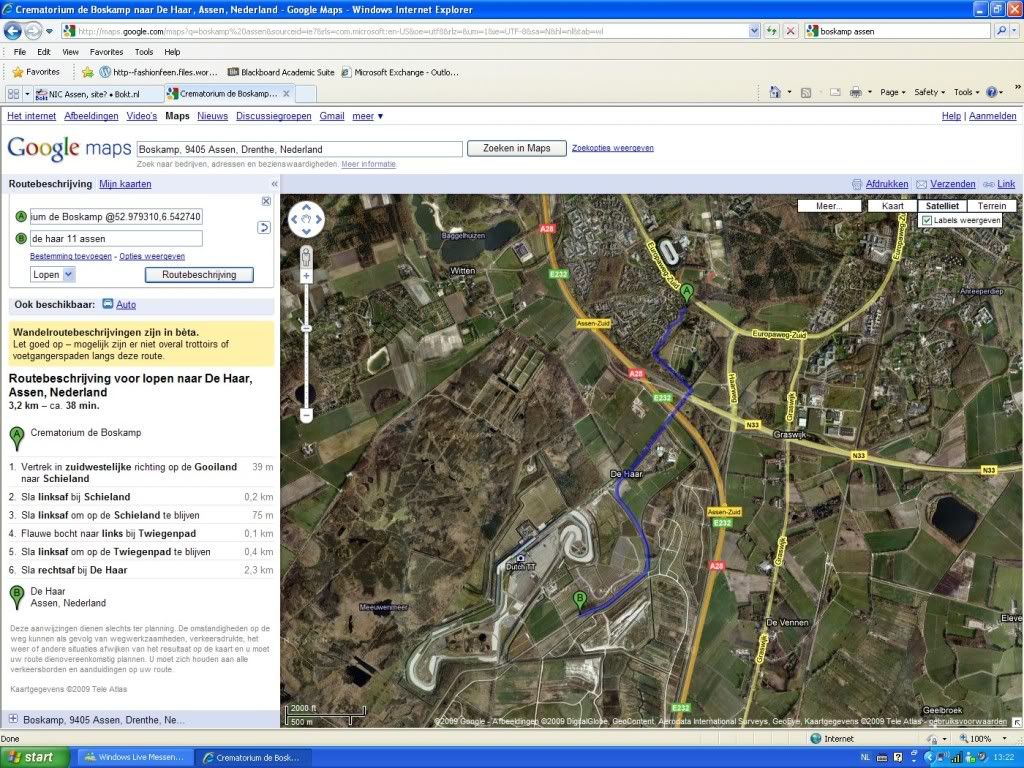This screenshot has width=1024, height=768.
Task: Open the Lopen travel mode dropdown
Action: click(54, 274)
